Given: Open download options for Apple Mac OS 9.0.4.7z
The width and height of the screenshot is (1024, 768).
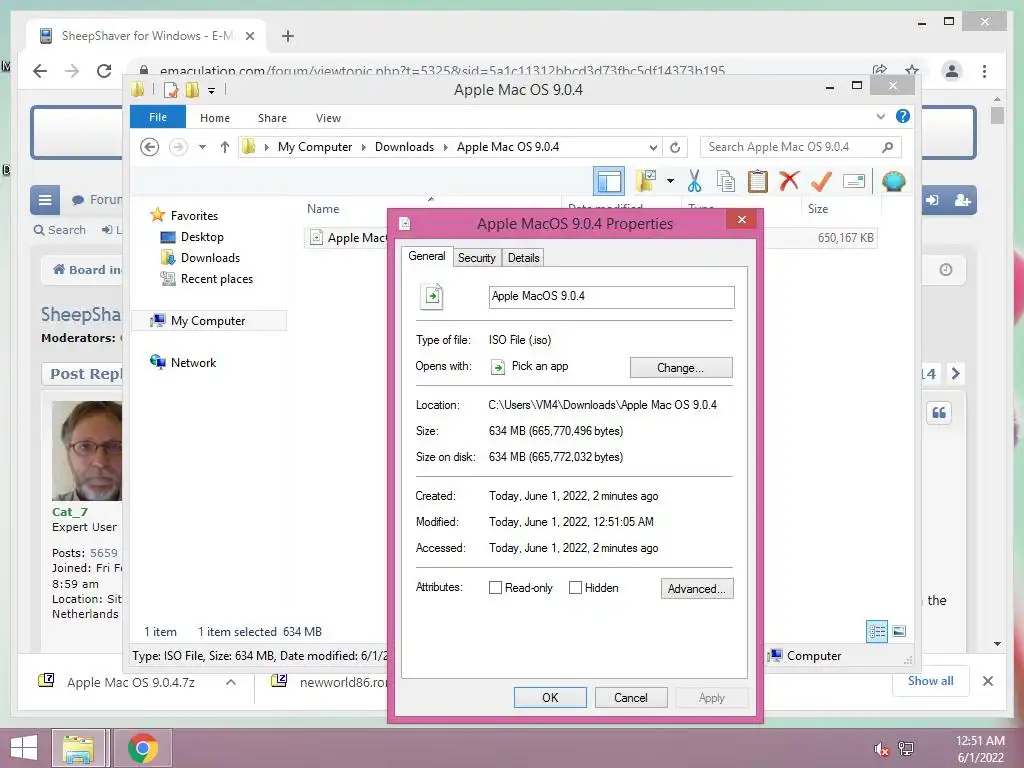Looking at the screenshot, I should click(231, 682).
